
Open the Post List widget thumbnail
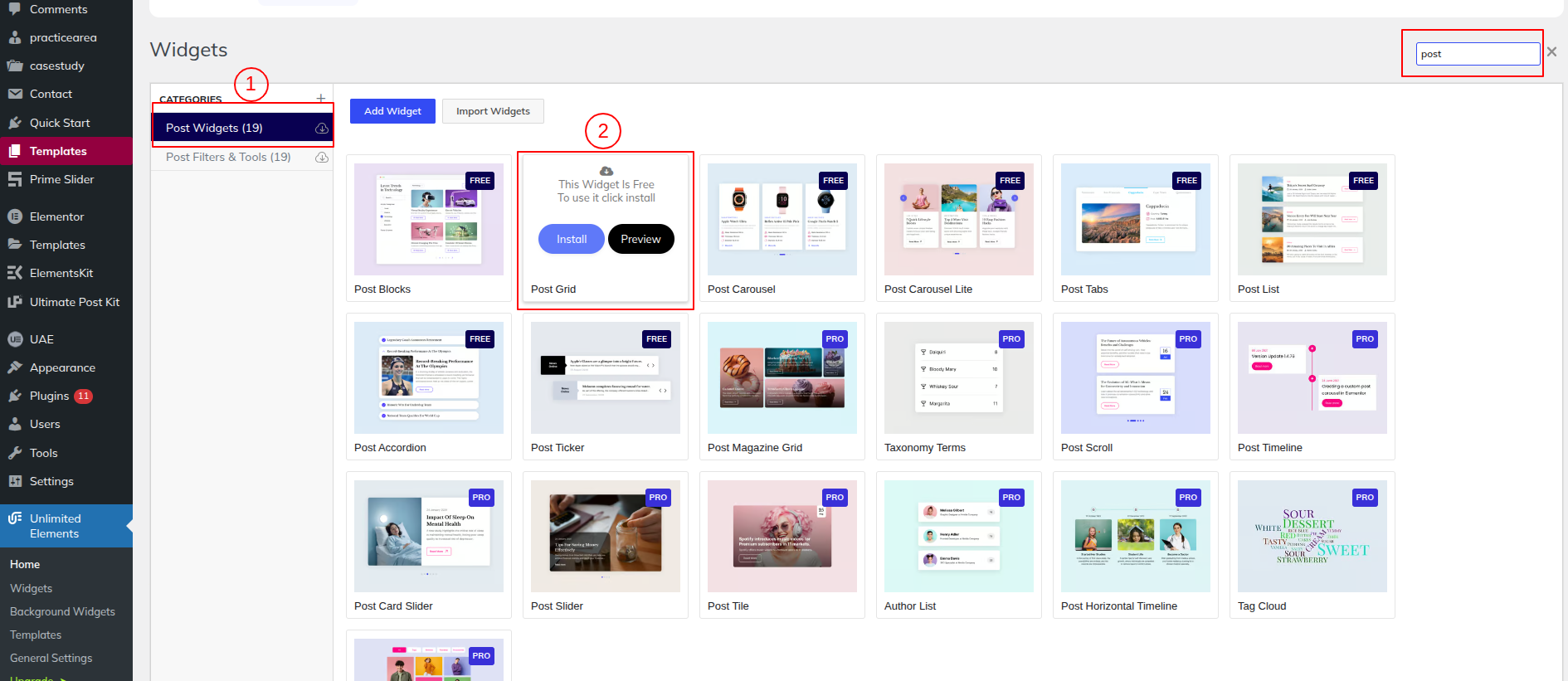coord(1312,219)
